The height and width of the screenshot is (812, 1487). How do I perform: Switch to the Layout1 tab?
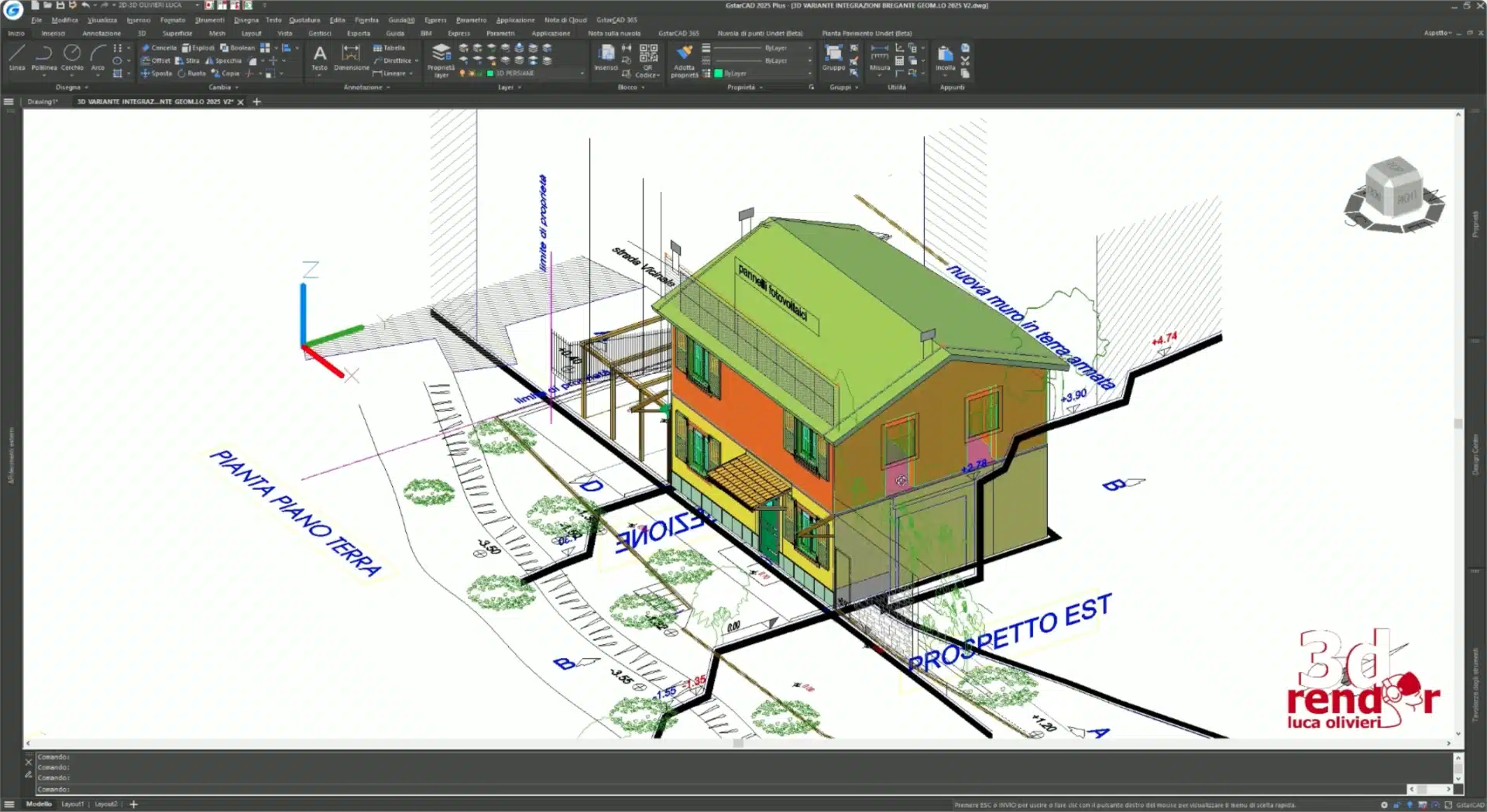click(x=73, y=804)
